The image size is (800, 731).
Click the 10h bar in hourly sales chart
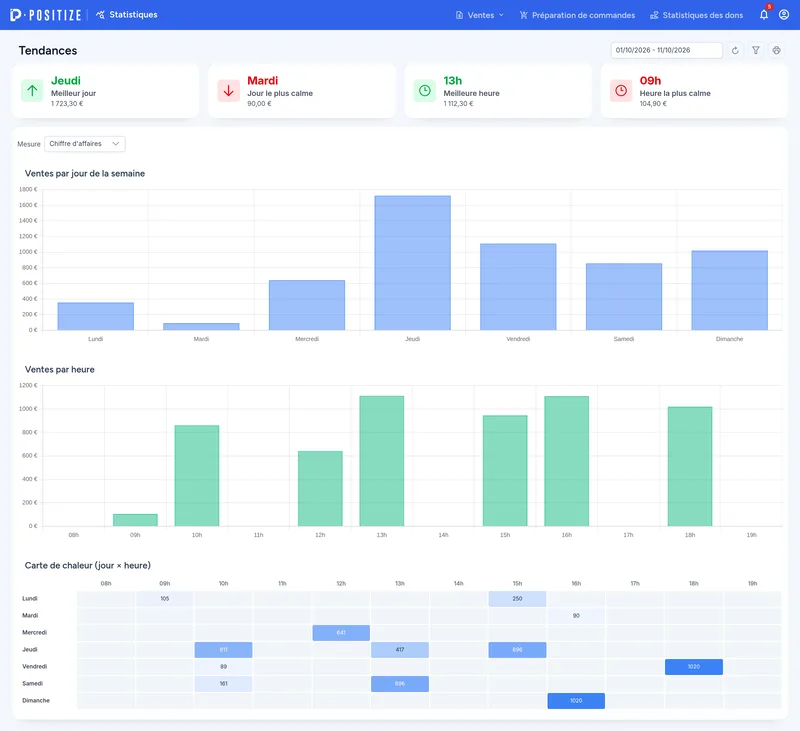click(x=197, y=475)
